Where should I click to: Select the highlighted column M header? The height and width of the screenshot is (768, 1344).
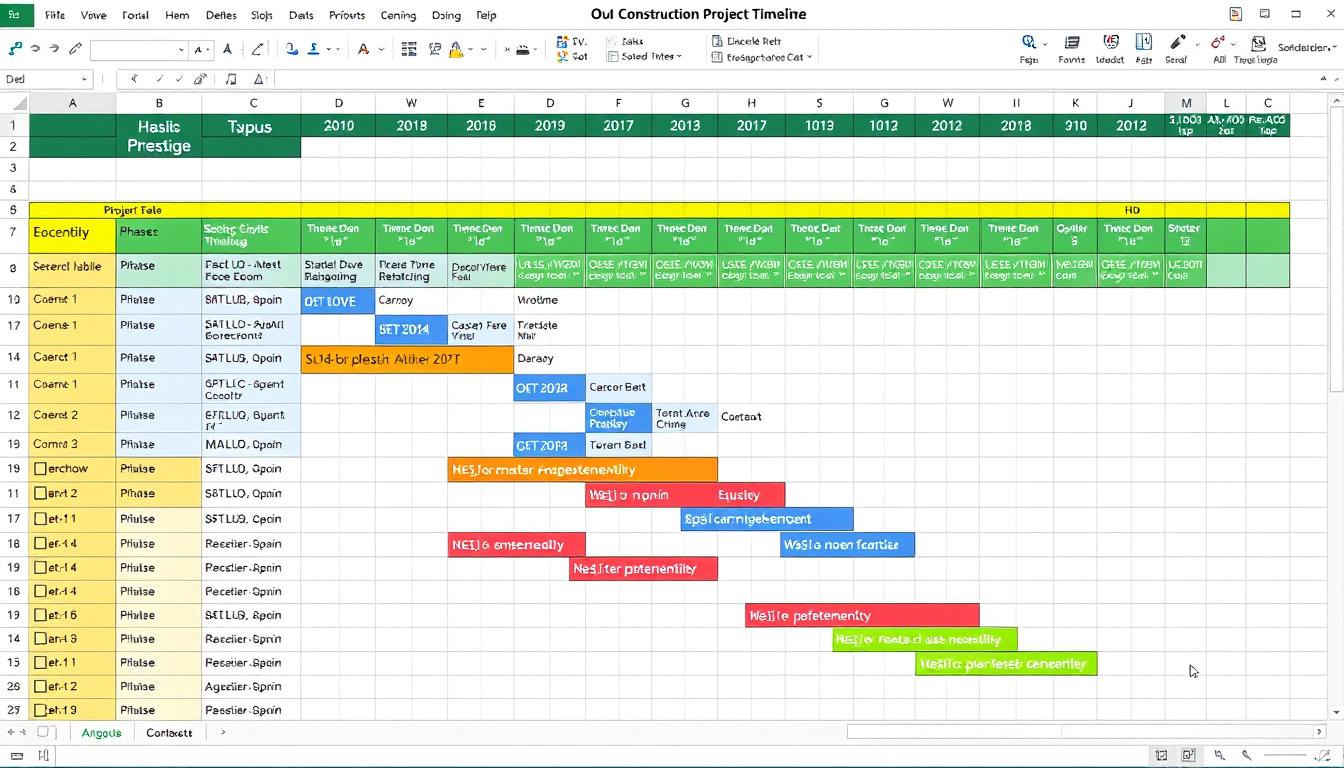coord(1186,103)
